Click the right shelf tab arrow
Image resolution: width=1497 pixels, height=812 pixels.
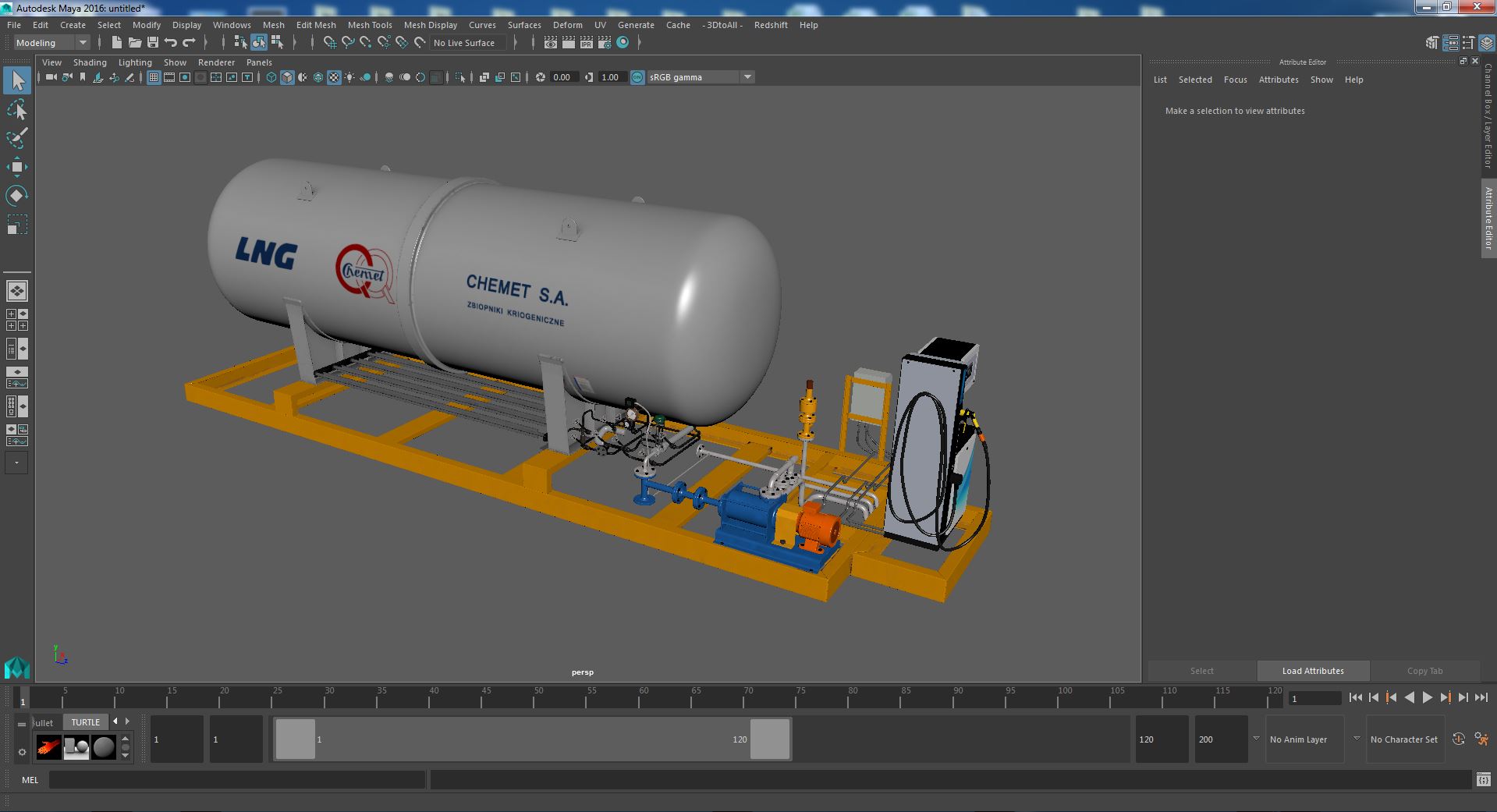pos(128,722)
